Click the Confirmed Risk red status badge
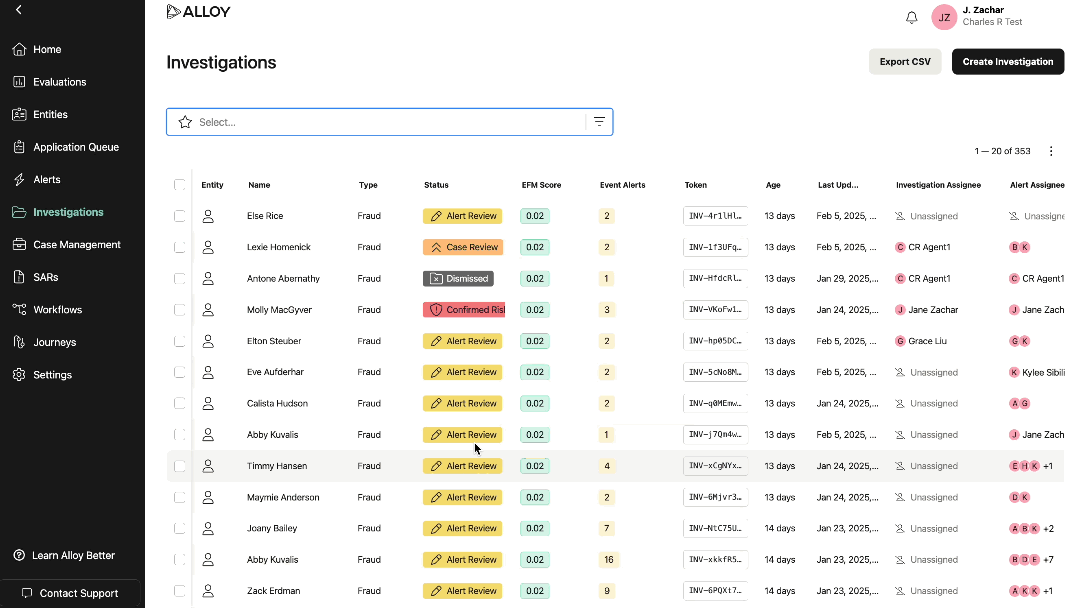The height and width of the screenshot is (608, 1080). click(x=464, y=310)
